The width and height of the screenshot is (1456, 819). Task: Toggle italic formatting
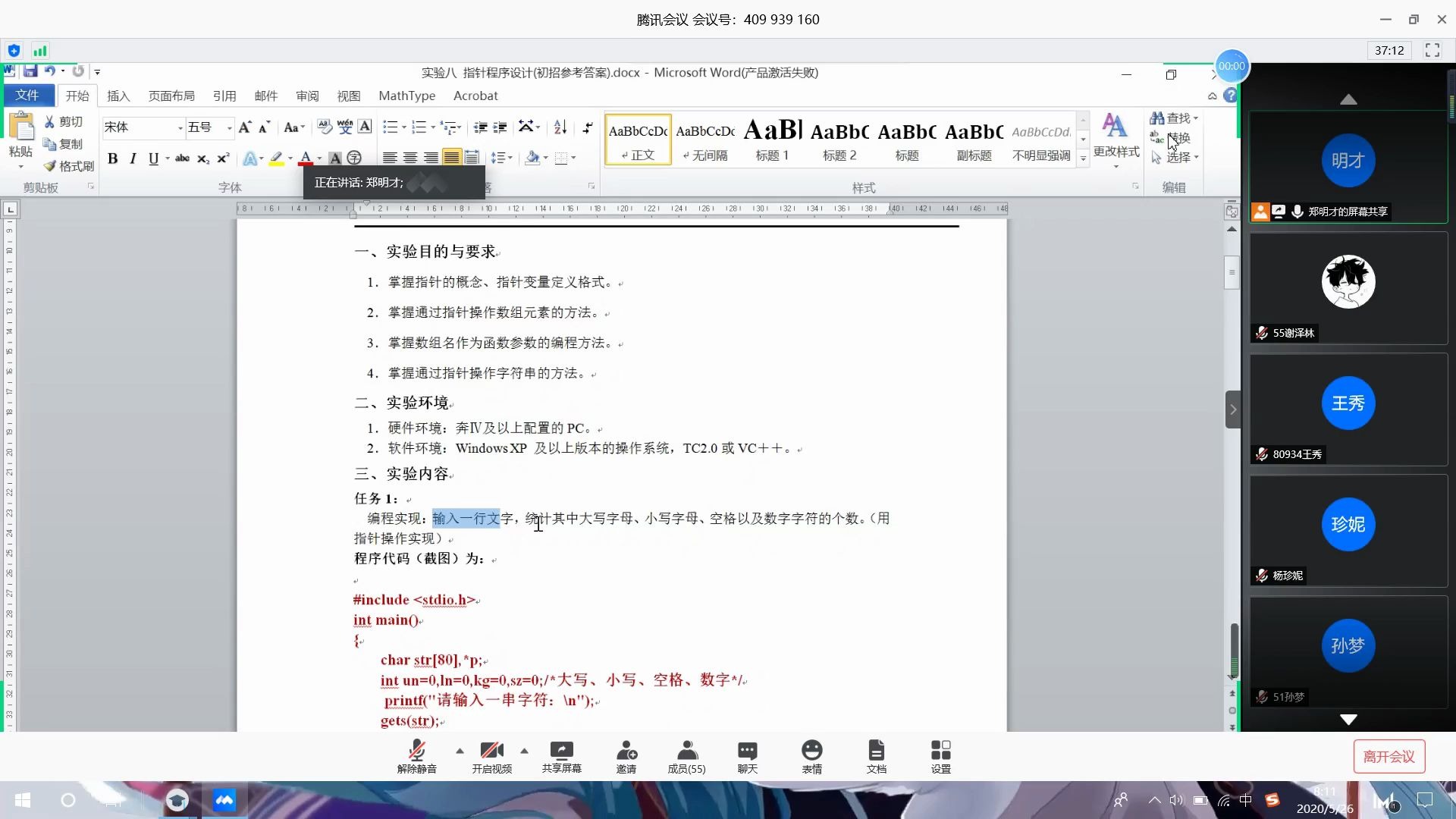click(133, 158)
